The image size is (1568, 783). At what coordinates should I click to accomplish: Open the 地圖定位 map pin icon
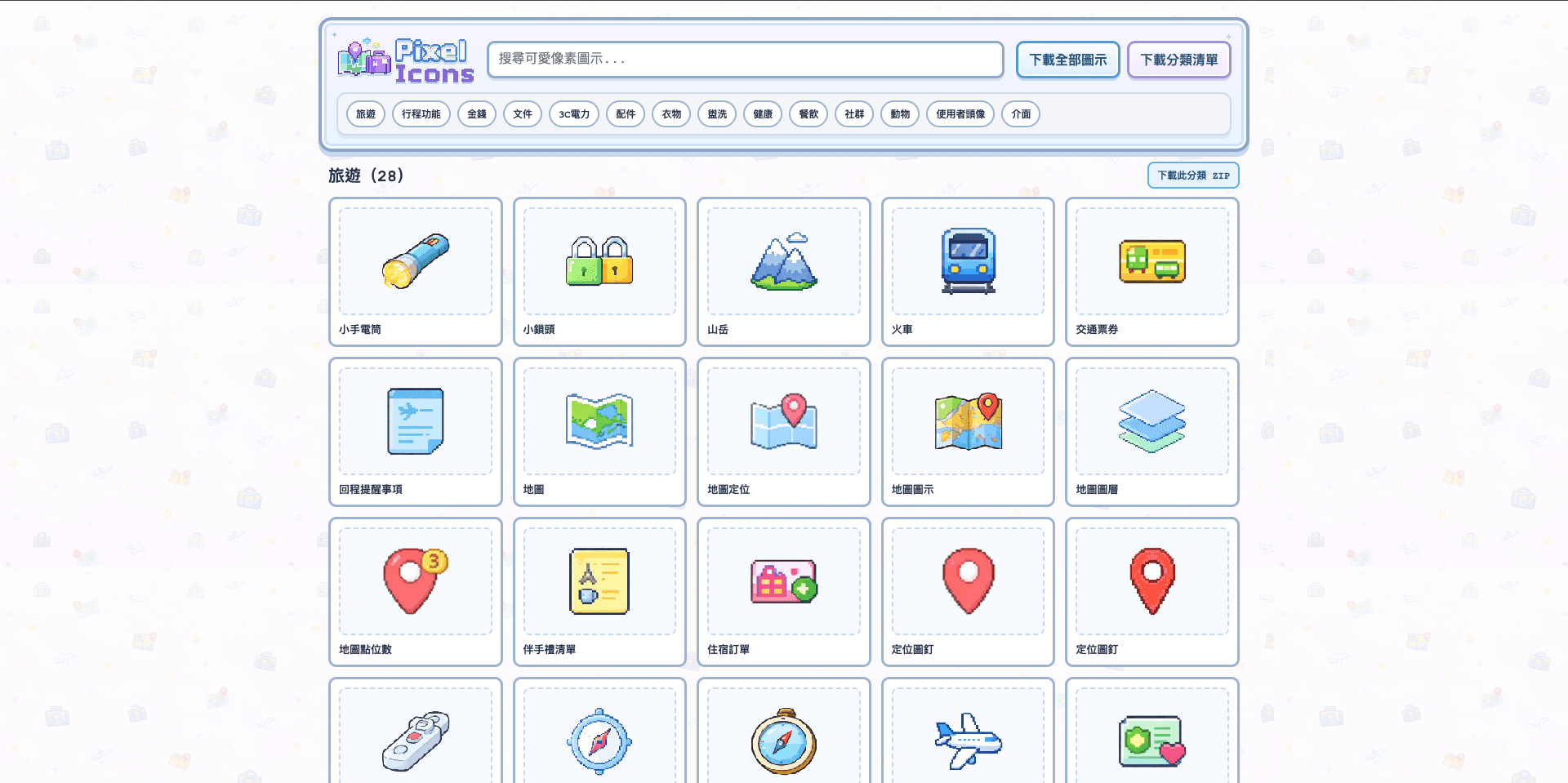783,421
